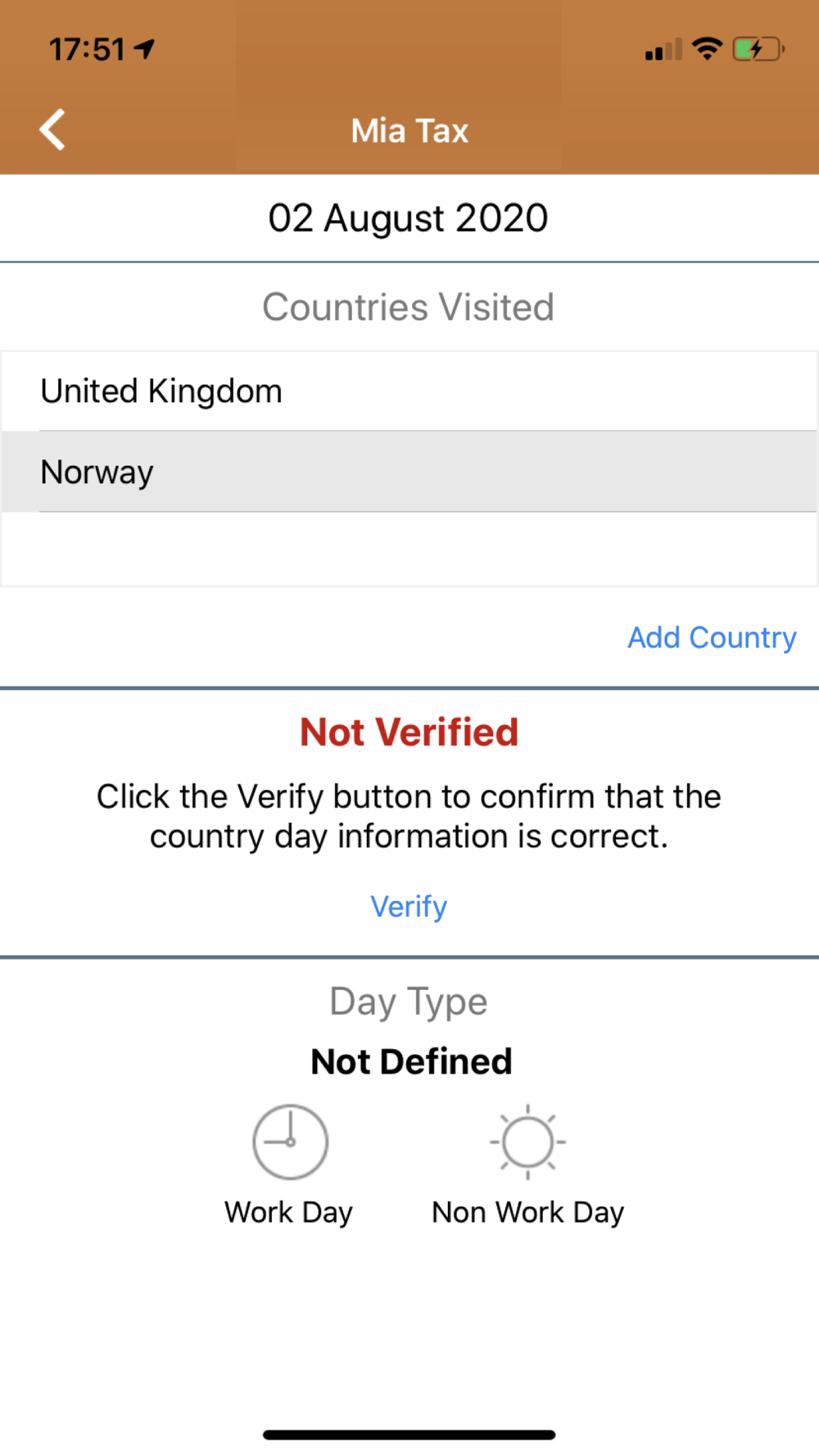Select the Norway country row
Screen dimensions: 819x1456
[409, 472]
